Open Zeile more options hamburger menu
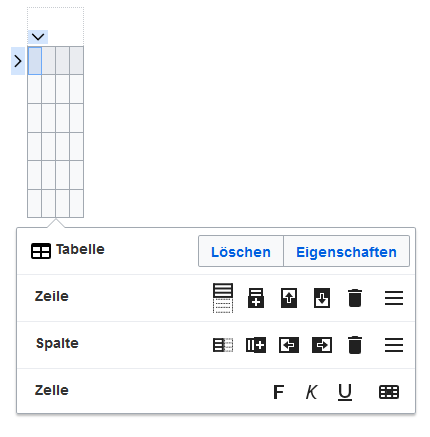Viewport: 430px width, 437px height. [x=394, y=298]
